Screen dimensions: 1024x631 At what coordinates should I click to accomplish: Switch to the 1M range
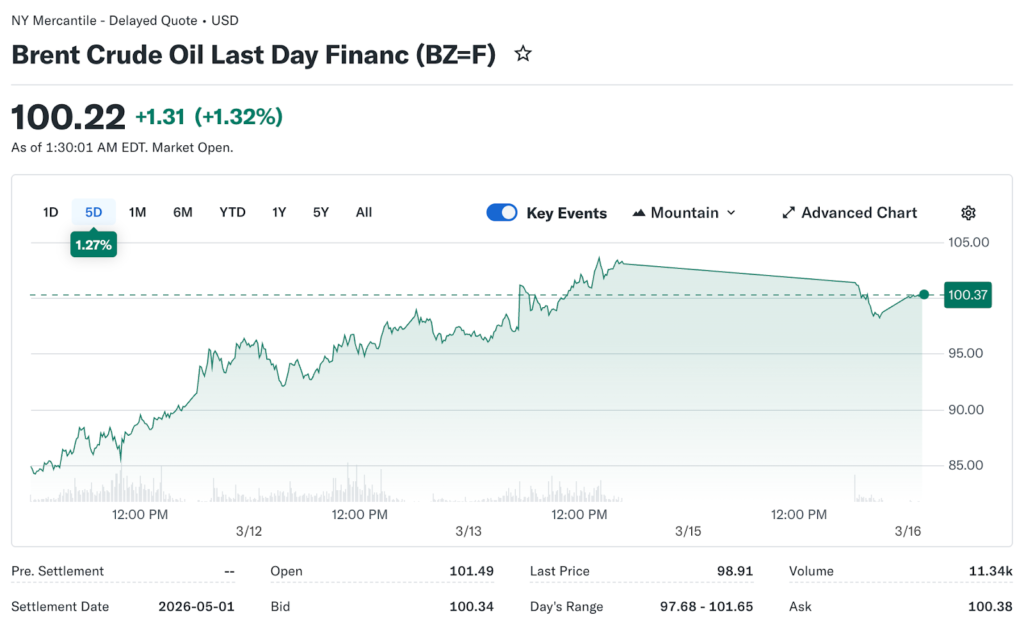point(138,212)
